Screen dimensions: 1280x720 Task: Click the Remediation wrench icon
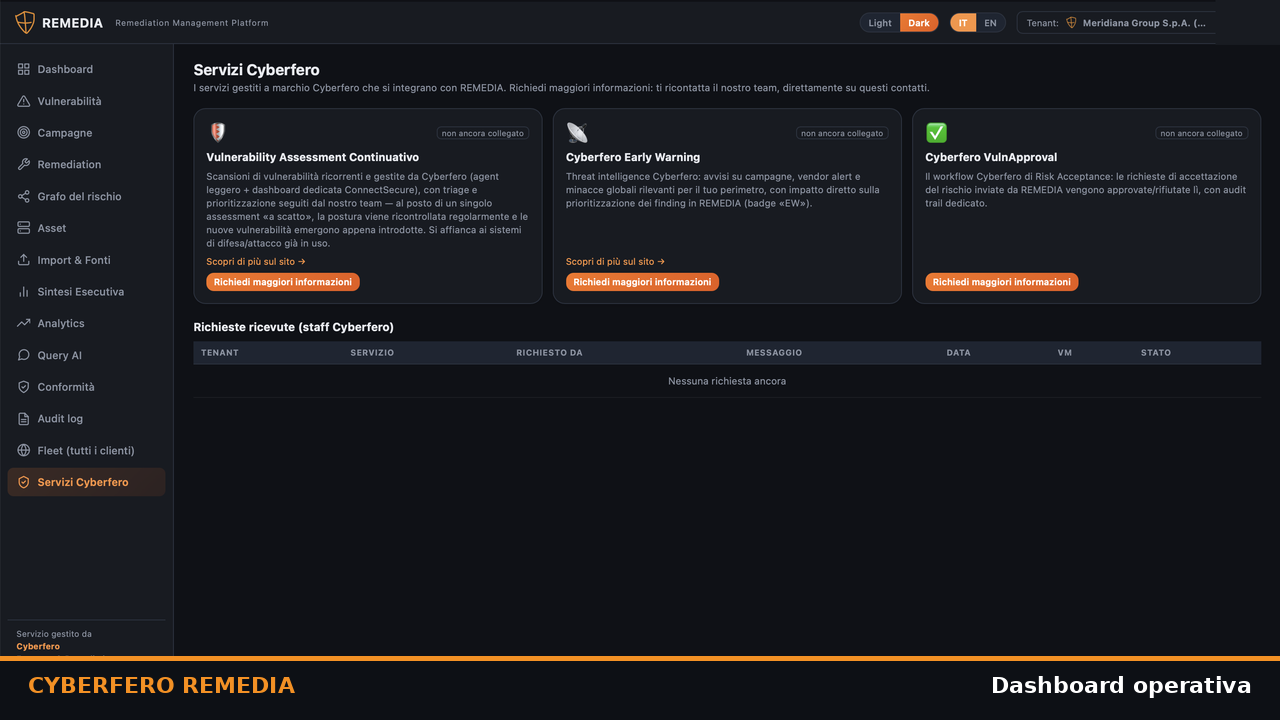24,164
